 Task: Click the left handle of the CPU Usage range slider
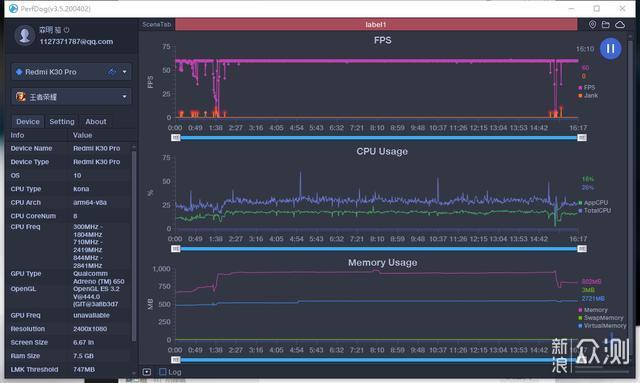176,249
